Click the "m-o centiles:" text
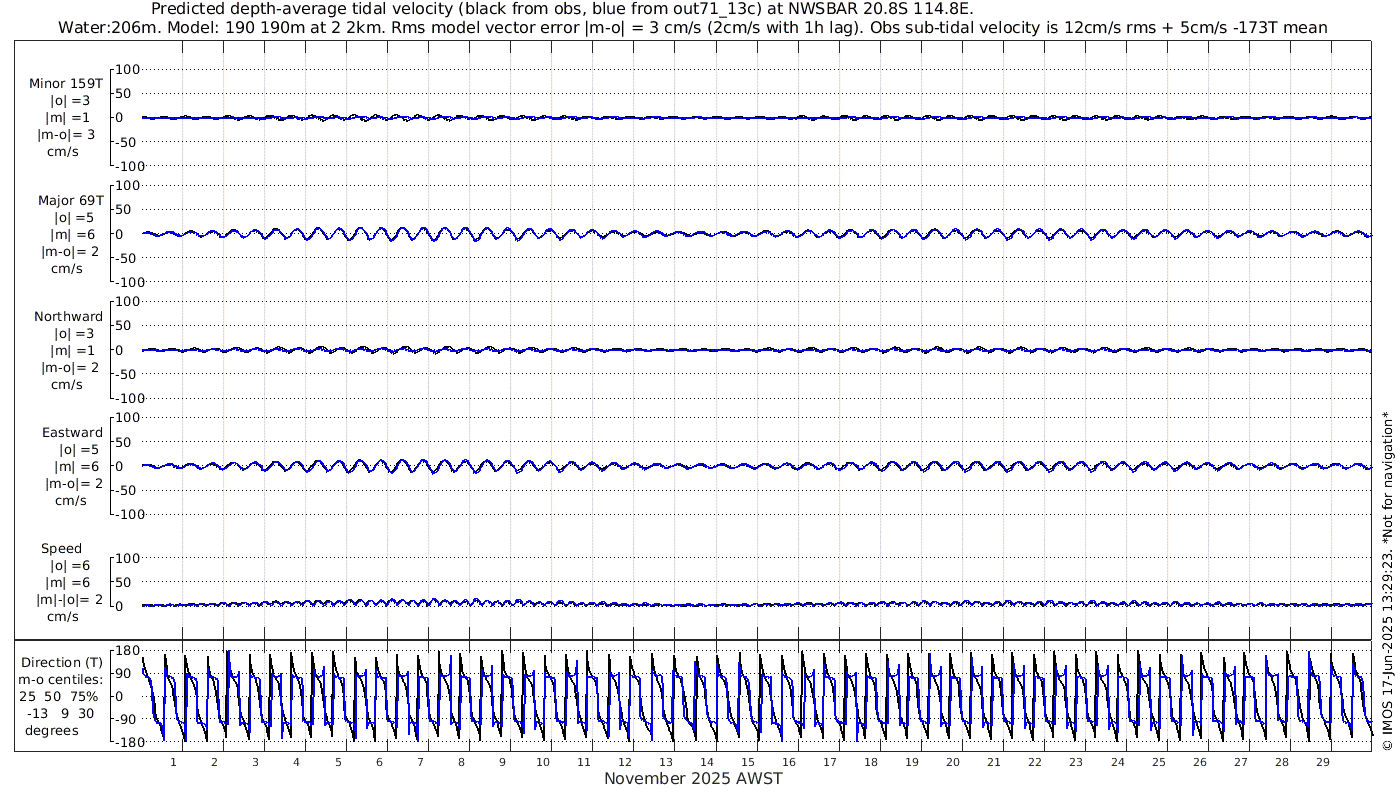 (x=61, y=679)
